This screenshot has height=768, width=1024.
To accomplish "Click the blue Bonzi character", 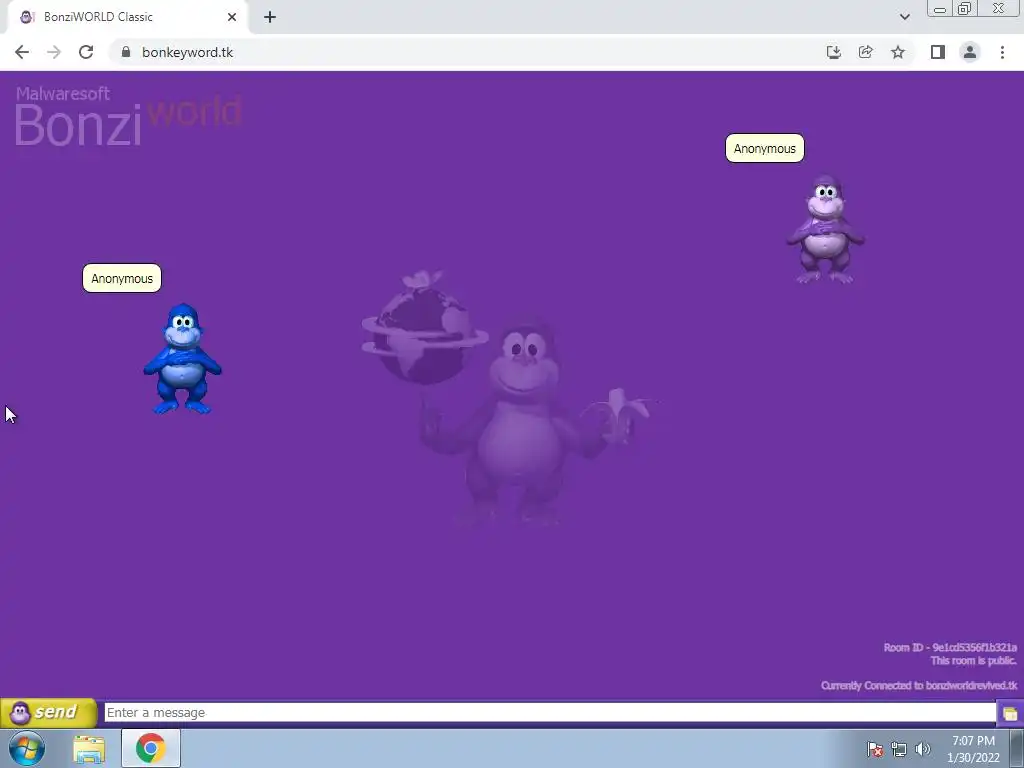I will pyautogui.click(x=182, y=359).
